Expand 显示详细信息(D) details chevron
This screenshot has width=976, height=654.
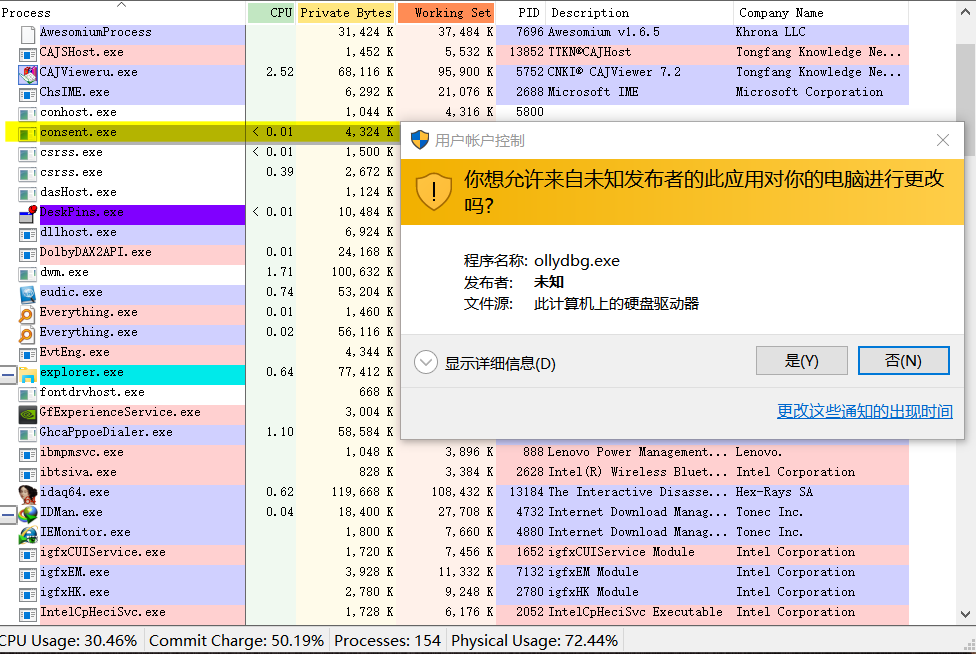(426, 362)
